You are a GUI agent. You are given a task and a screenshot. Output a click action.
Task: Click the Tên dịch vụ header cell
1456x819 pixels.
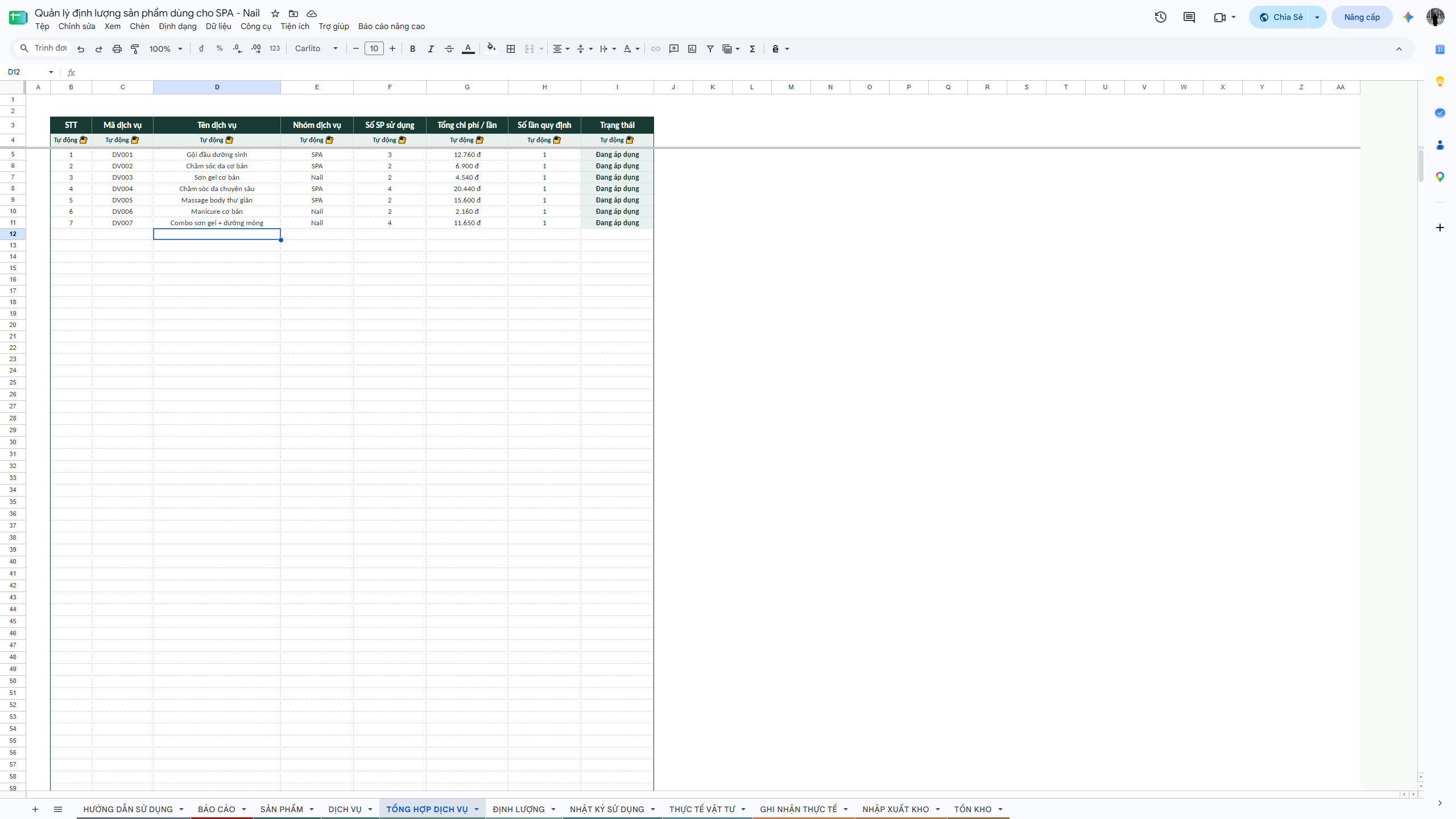[217, 125]
